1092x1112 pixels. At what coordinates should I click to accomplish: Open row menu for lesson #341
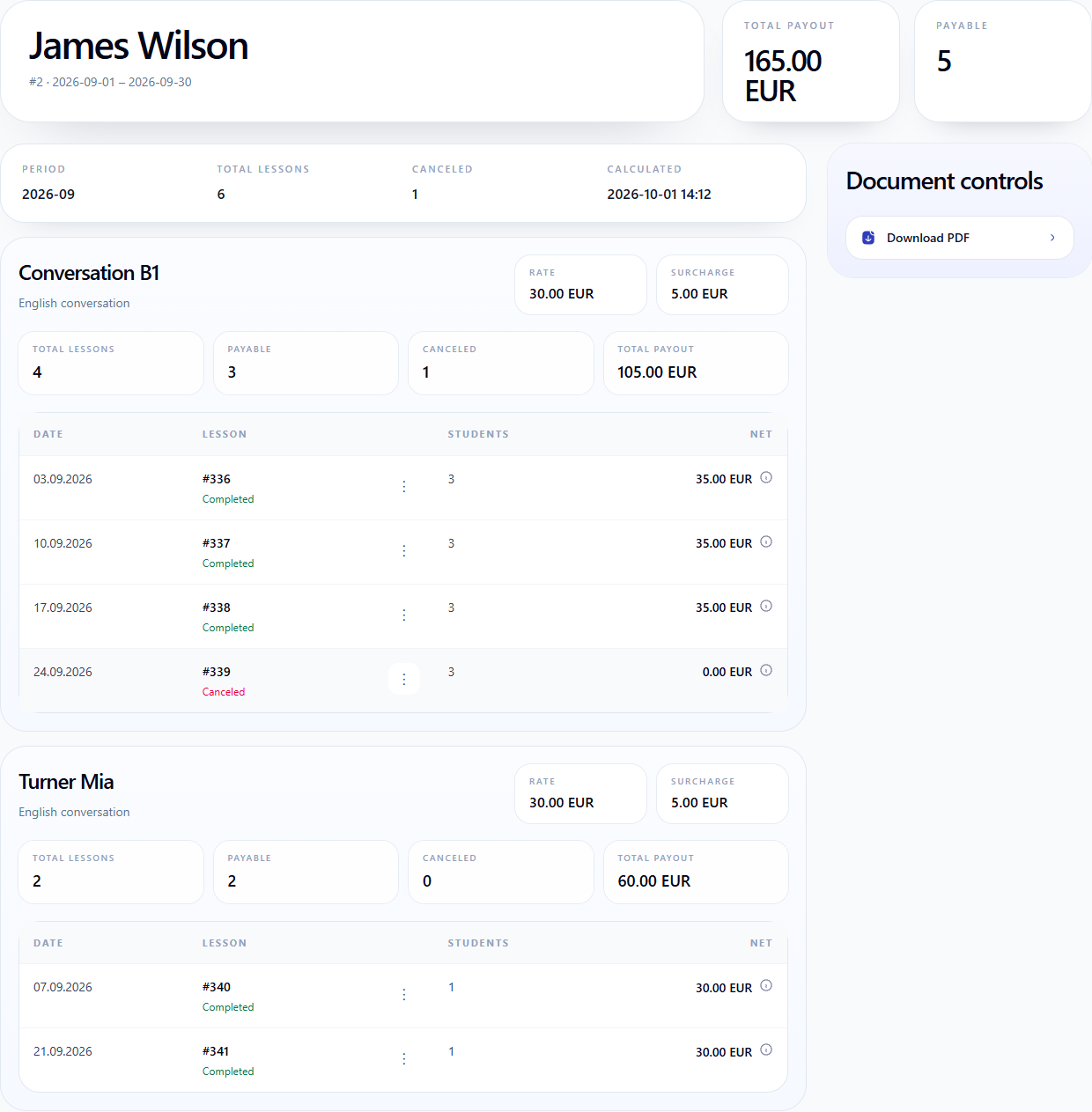(x=404, y=1059)
